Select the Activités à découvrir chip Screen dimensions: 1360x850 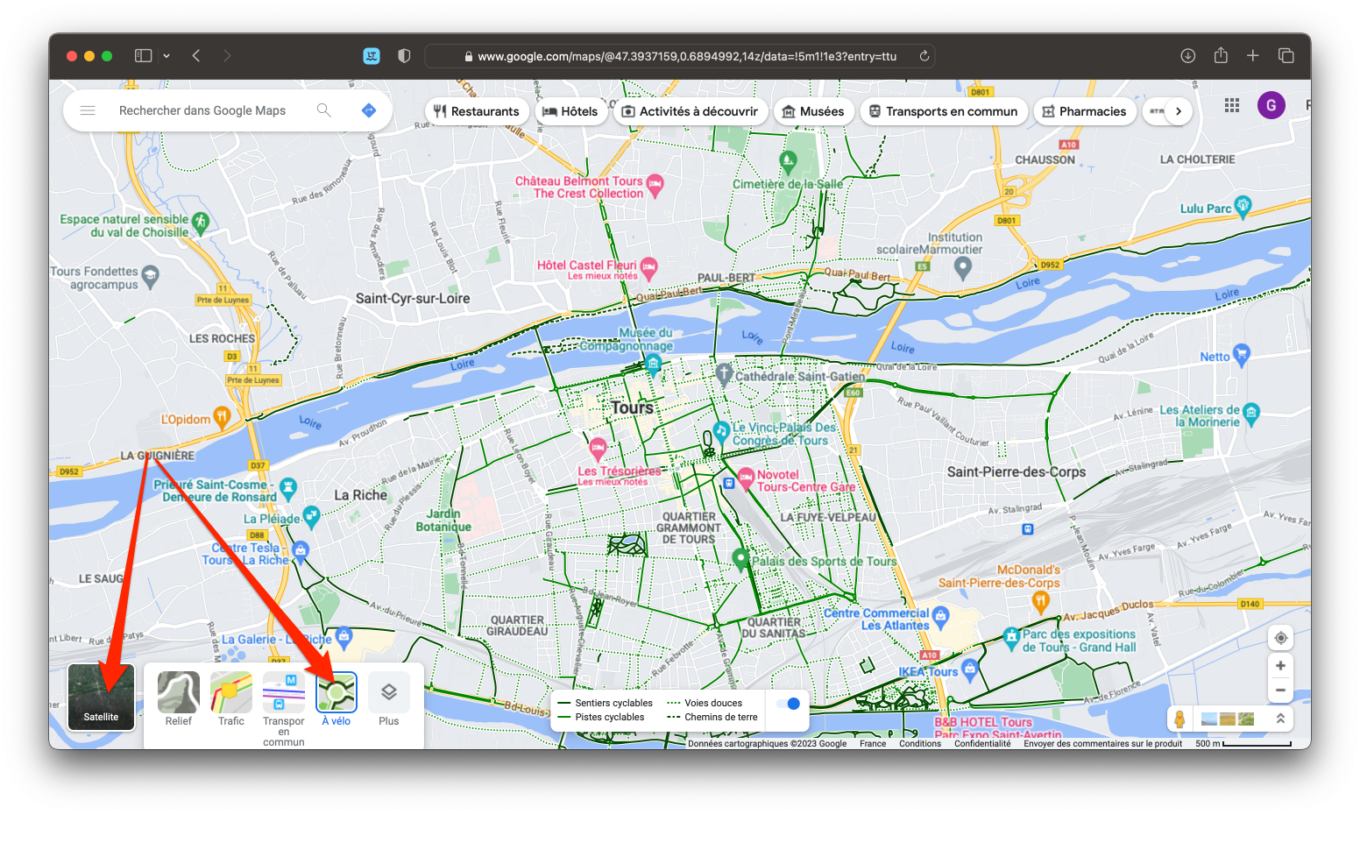point(690,112)
